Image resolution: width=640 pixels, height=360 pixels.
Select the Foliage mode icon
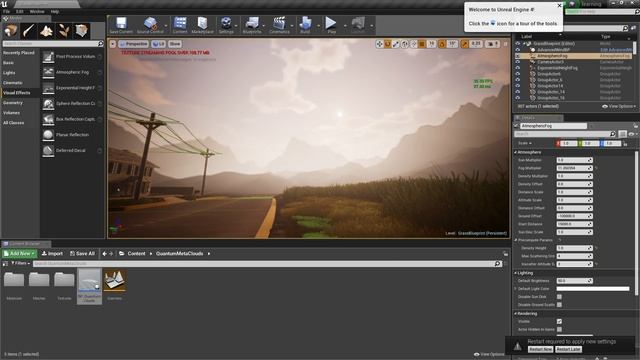coord(64,31)
